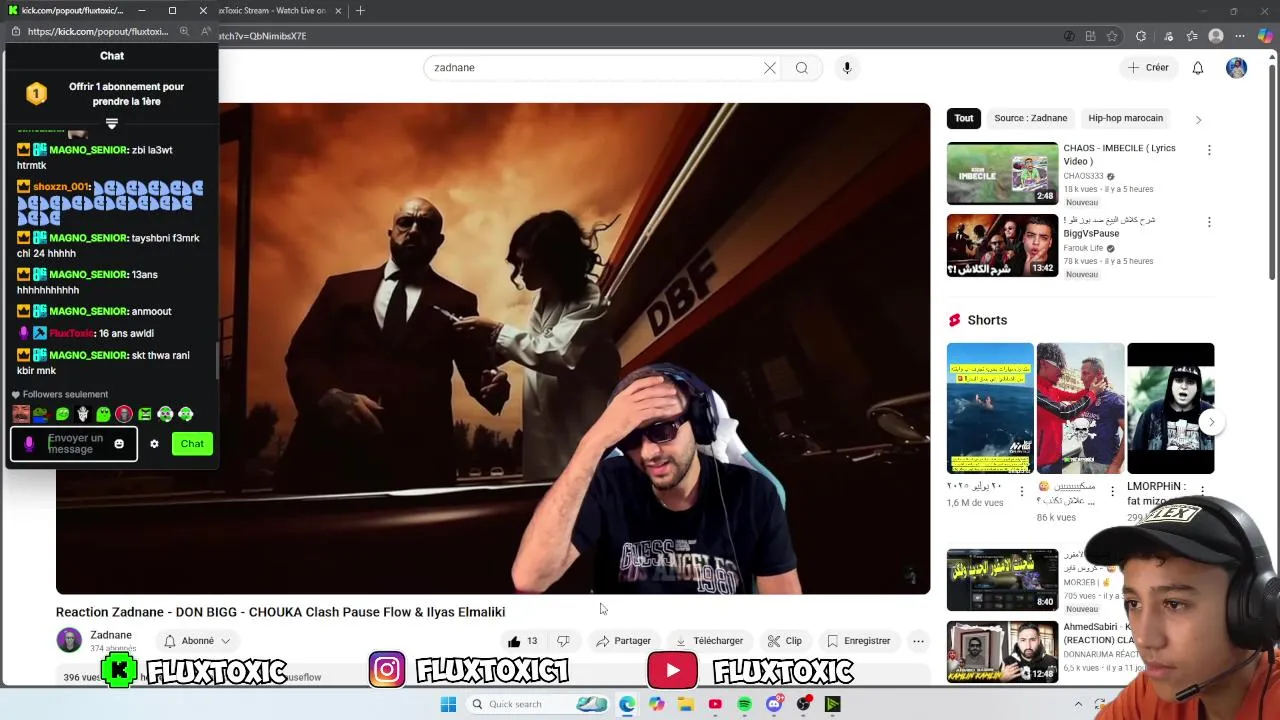The height and width of the screenshot is (720, 1280).
Task: Open browser settings and more menu
Action: [x=1240, y=36]
